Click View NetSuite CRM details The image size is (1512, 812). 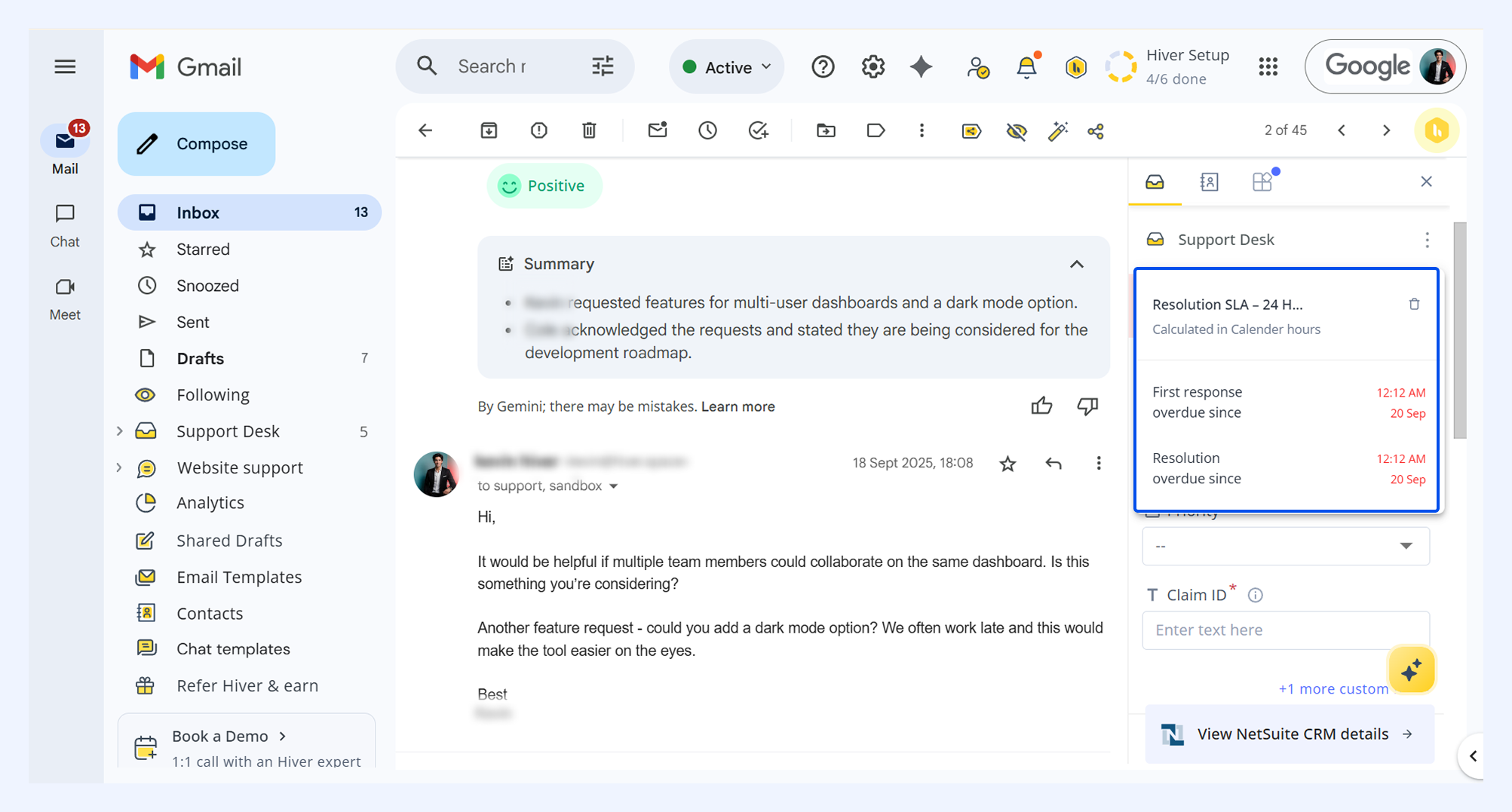click(1289, 734)
